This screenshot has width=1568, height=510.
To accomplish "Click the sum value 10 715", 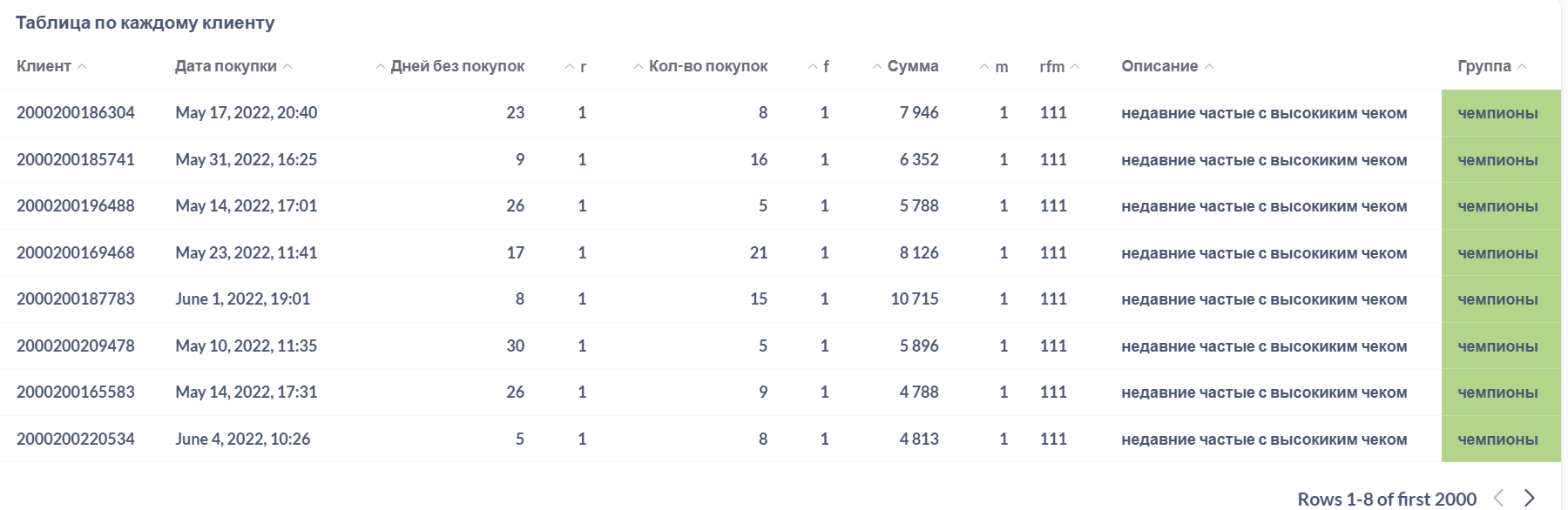I will pyautogui.click(x=915, y=299).
